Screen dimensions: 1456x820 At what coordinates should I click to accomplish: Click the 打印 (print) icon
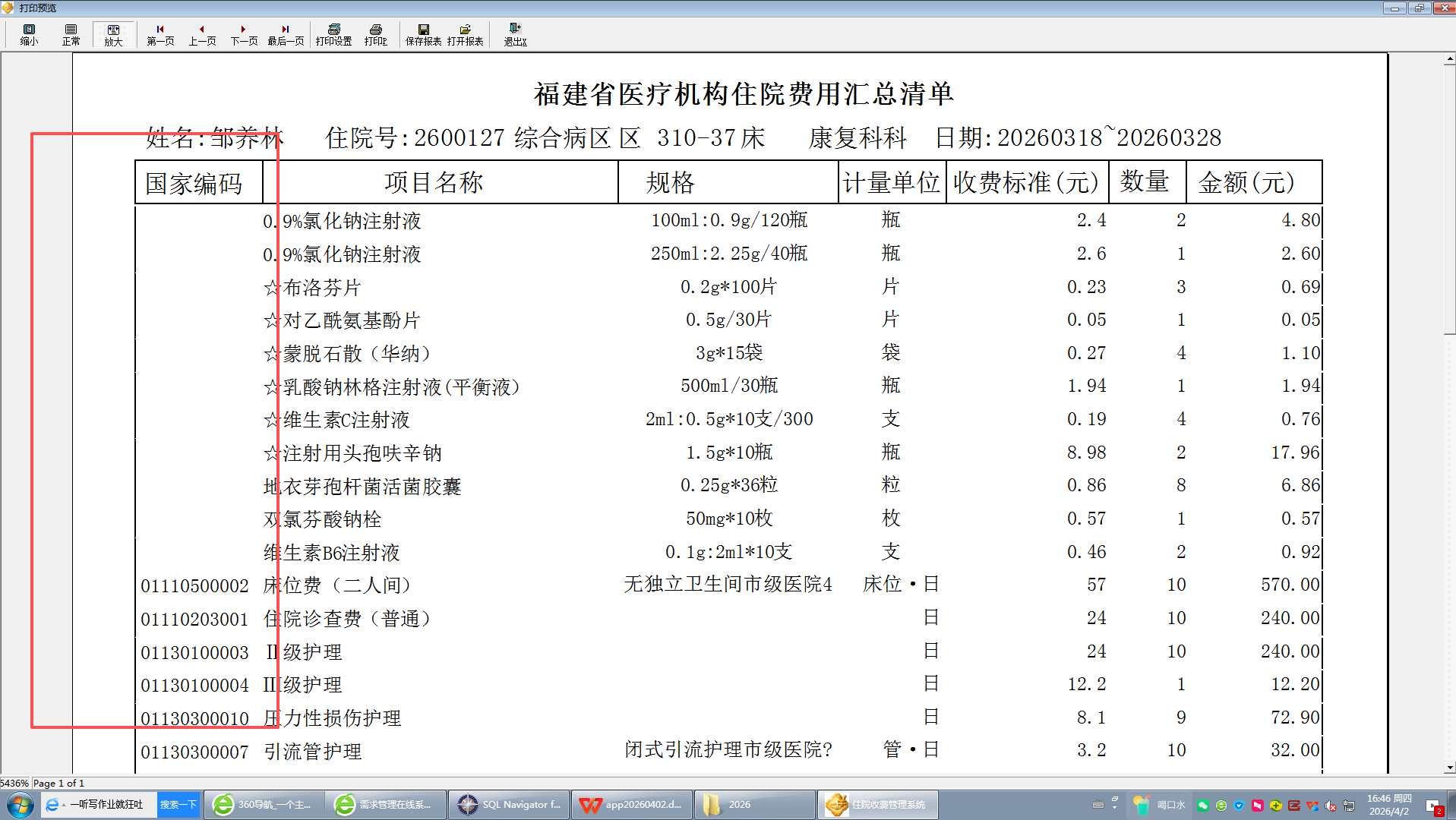[x=375, y=35]
